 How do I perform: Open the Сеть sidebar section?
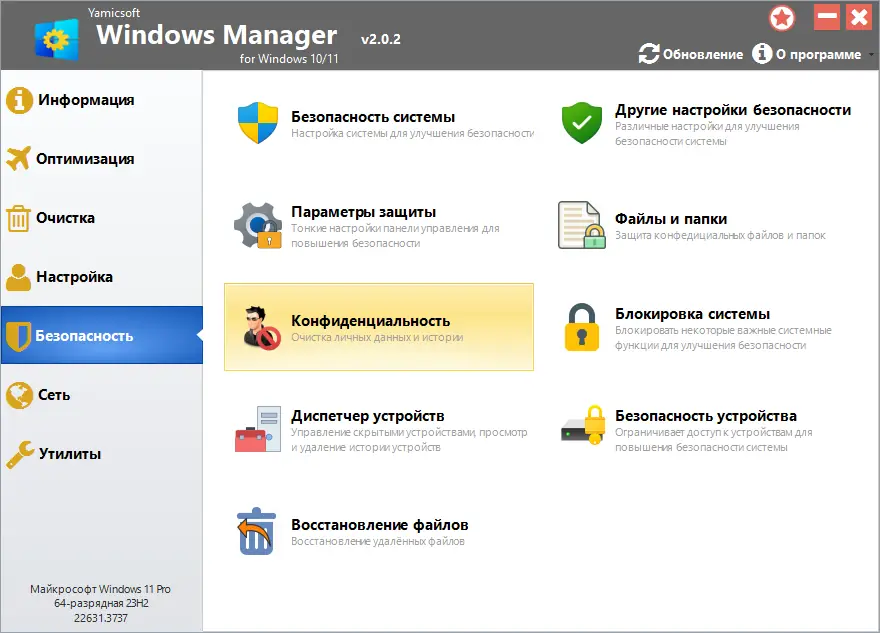click(x=54, y=395)
